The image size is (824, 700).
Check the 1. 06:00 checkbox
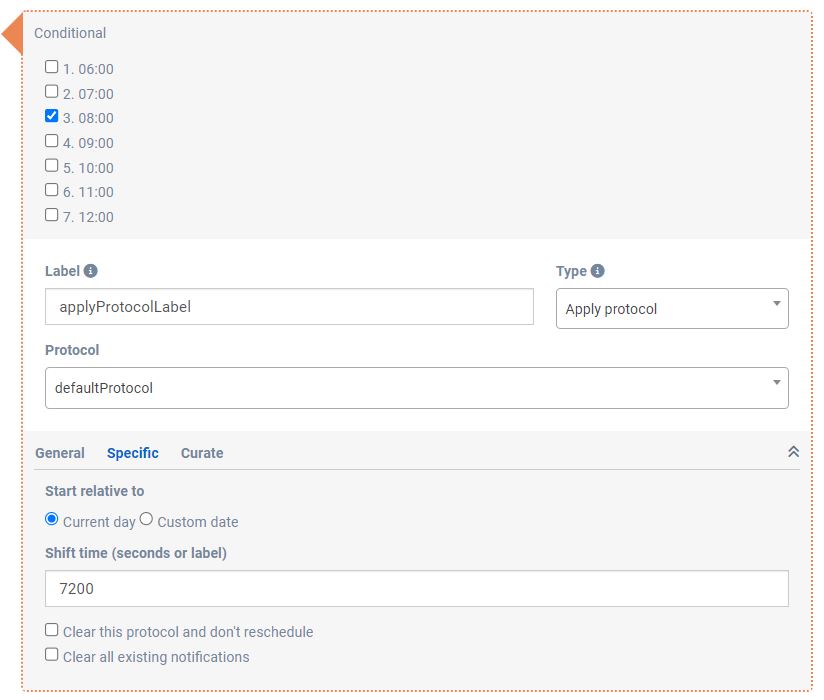pos(52,67)
